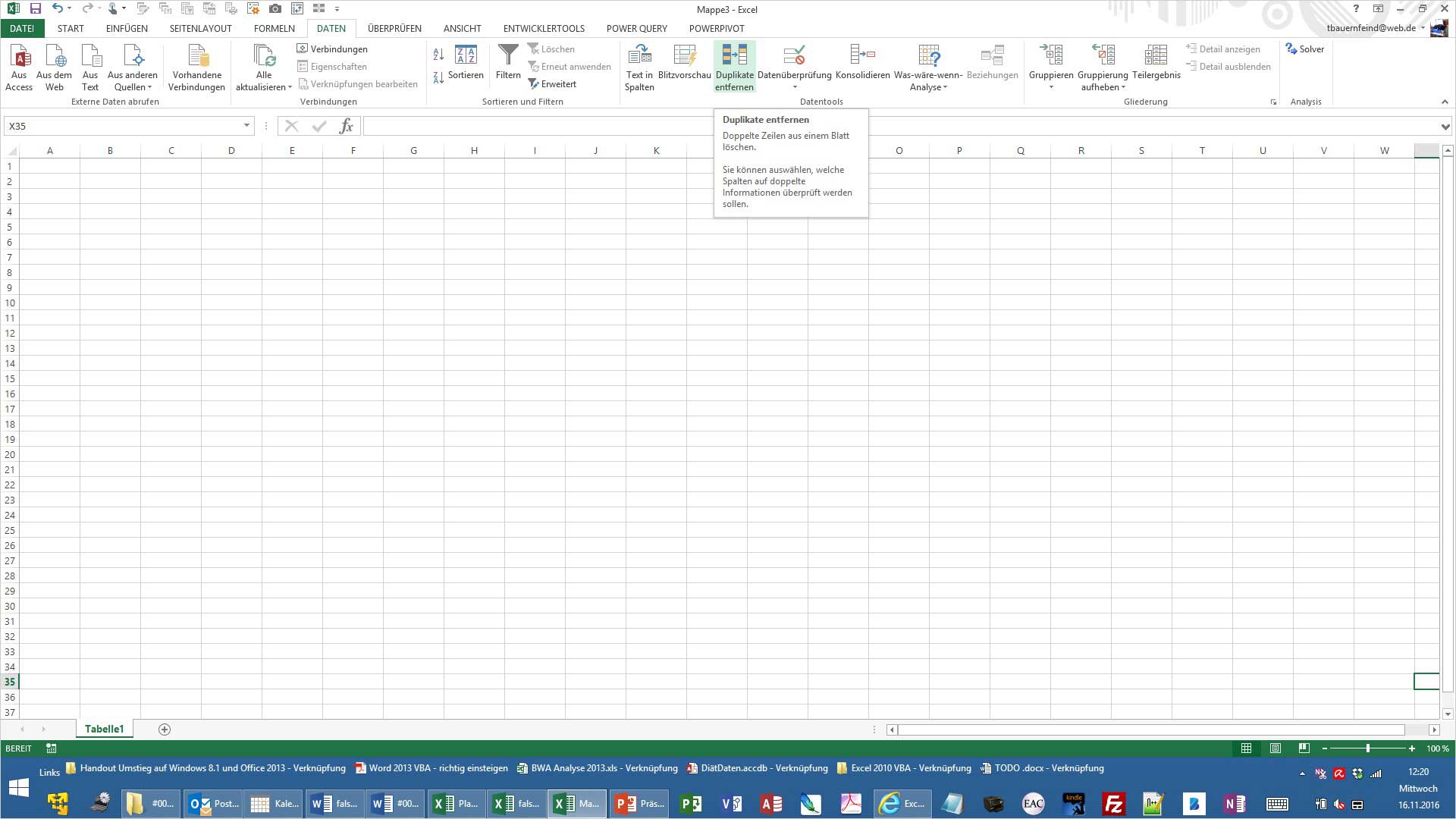Screen dimensions: 1456x819
Task: Zoom in with plus button
Action: point(1411,748)
